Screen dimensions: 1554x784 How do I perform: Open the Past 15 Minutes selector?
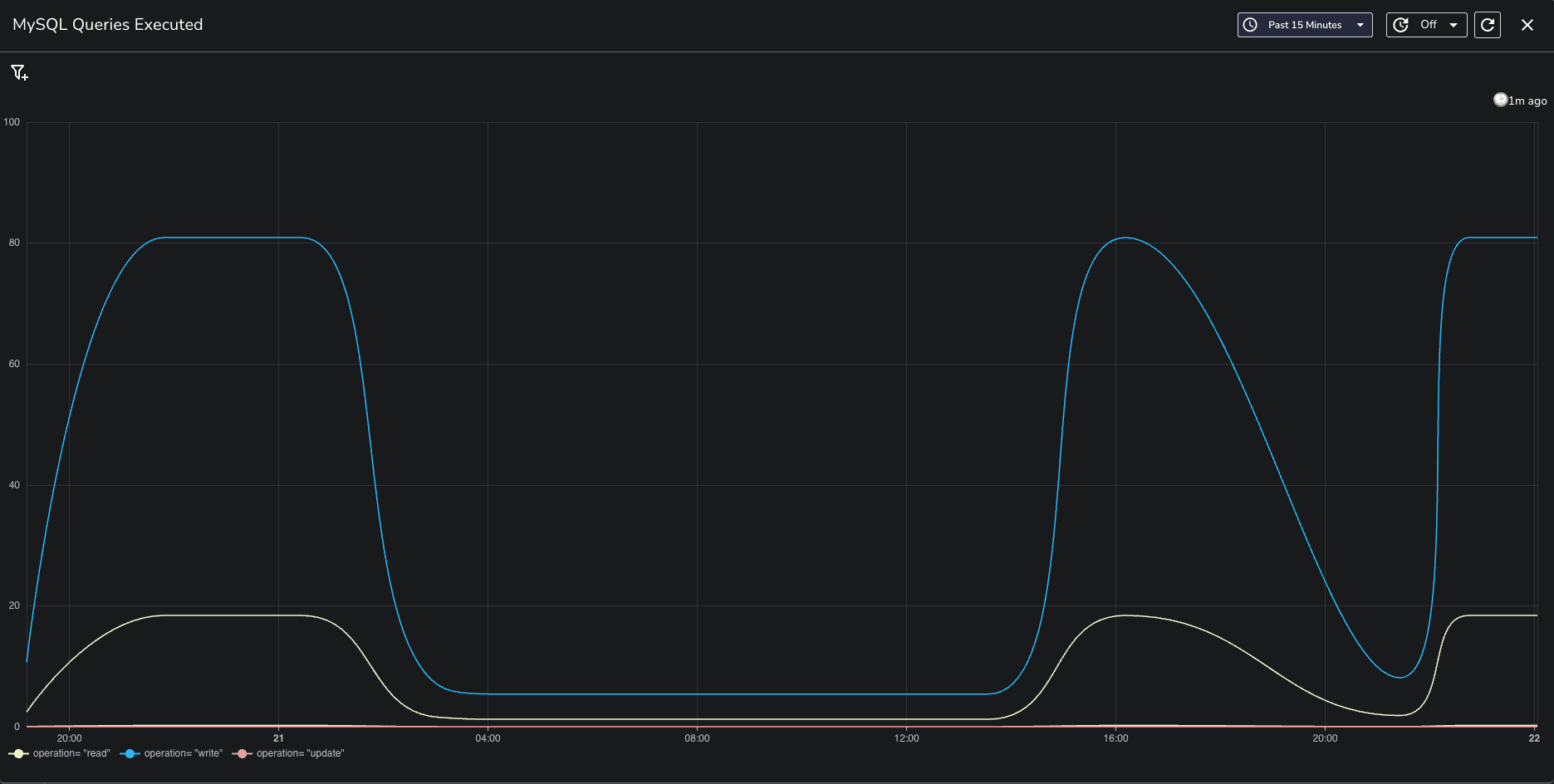[x=1304, y=25]
